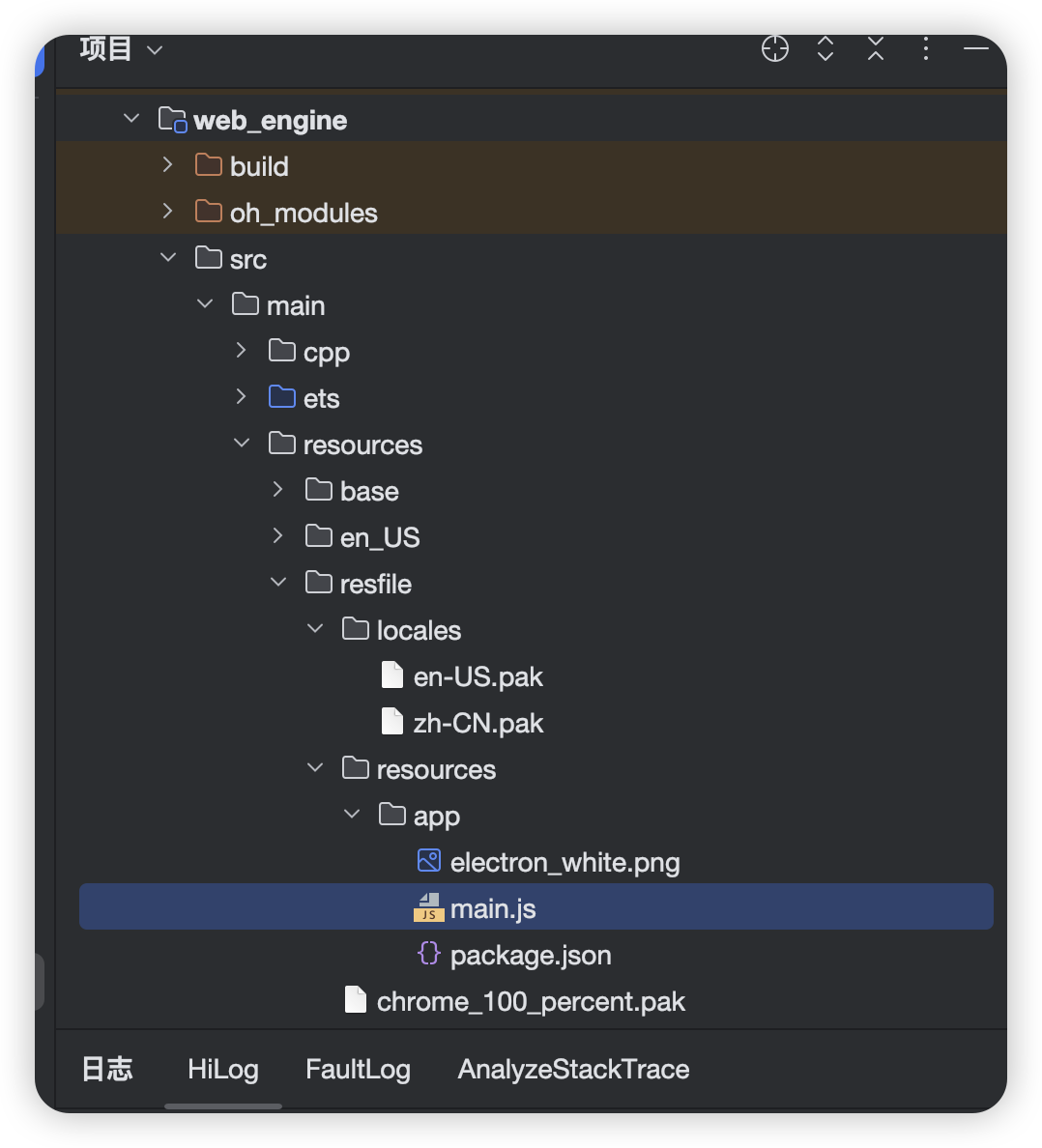Switch to the FaultLog tab
Image resolution: width=1042 pixels, height=1148 pixels.
(358, 1069)
